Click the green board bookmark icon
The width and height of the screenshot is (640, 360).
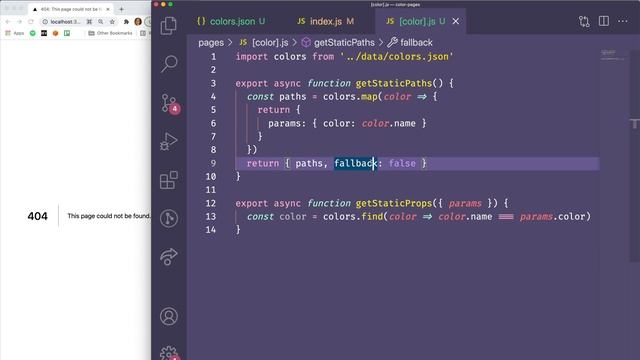[67, 33]
